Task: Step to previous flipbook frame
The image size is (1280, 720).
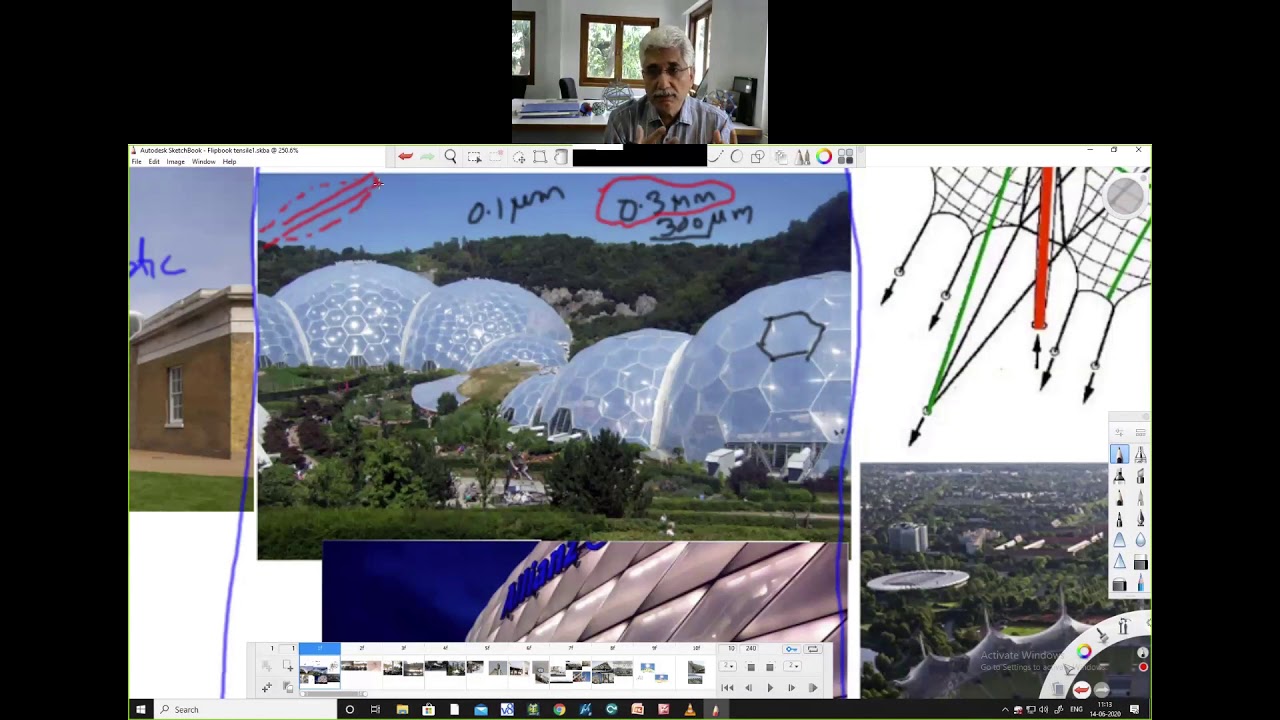Action: click(749, 688)
